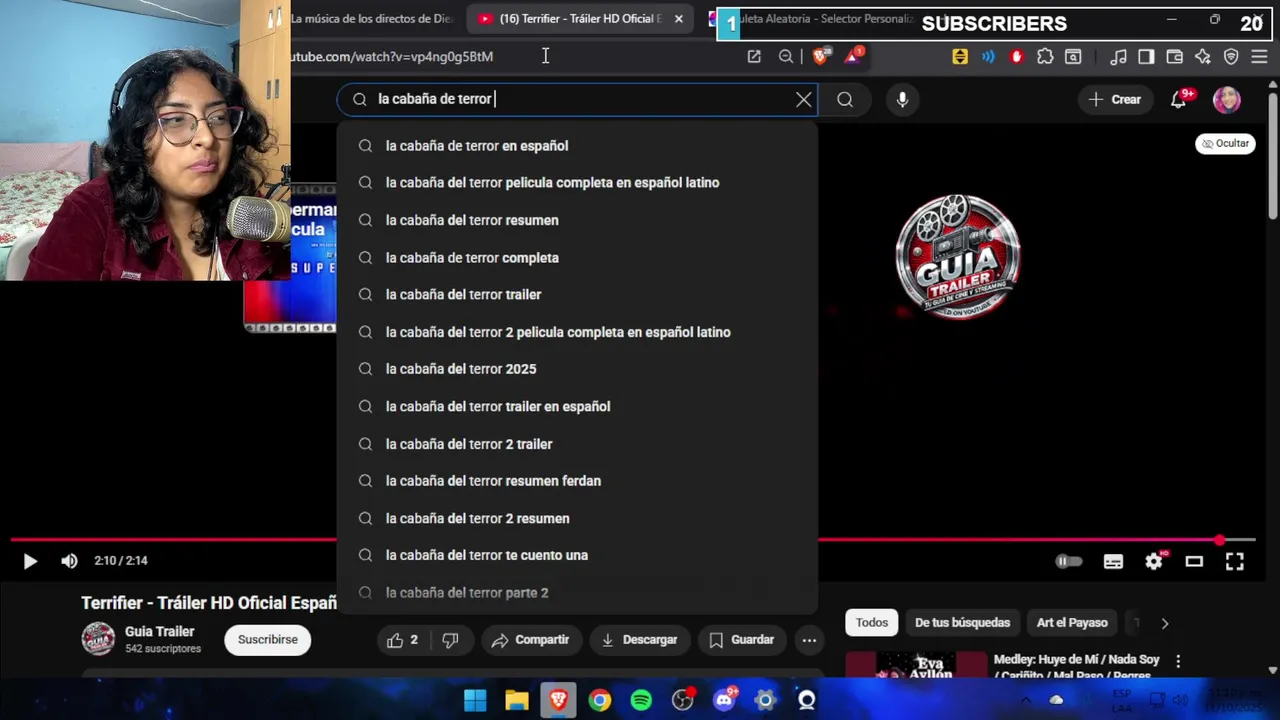Viewport: 1280px width, 720px height.
Task: Open browser extensions puzzle icon
Action: pyautogui.click(x=1045, y=57)
